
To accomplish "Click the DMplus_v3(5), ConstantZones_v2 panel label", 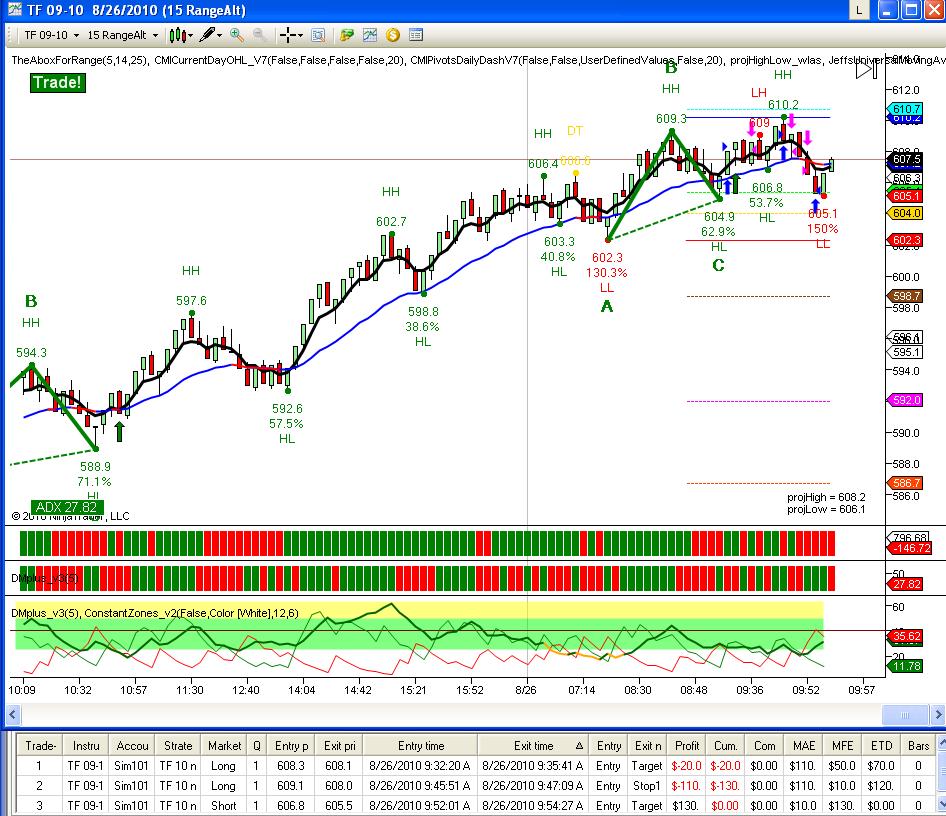I will pos(154,613).
